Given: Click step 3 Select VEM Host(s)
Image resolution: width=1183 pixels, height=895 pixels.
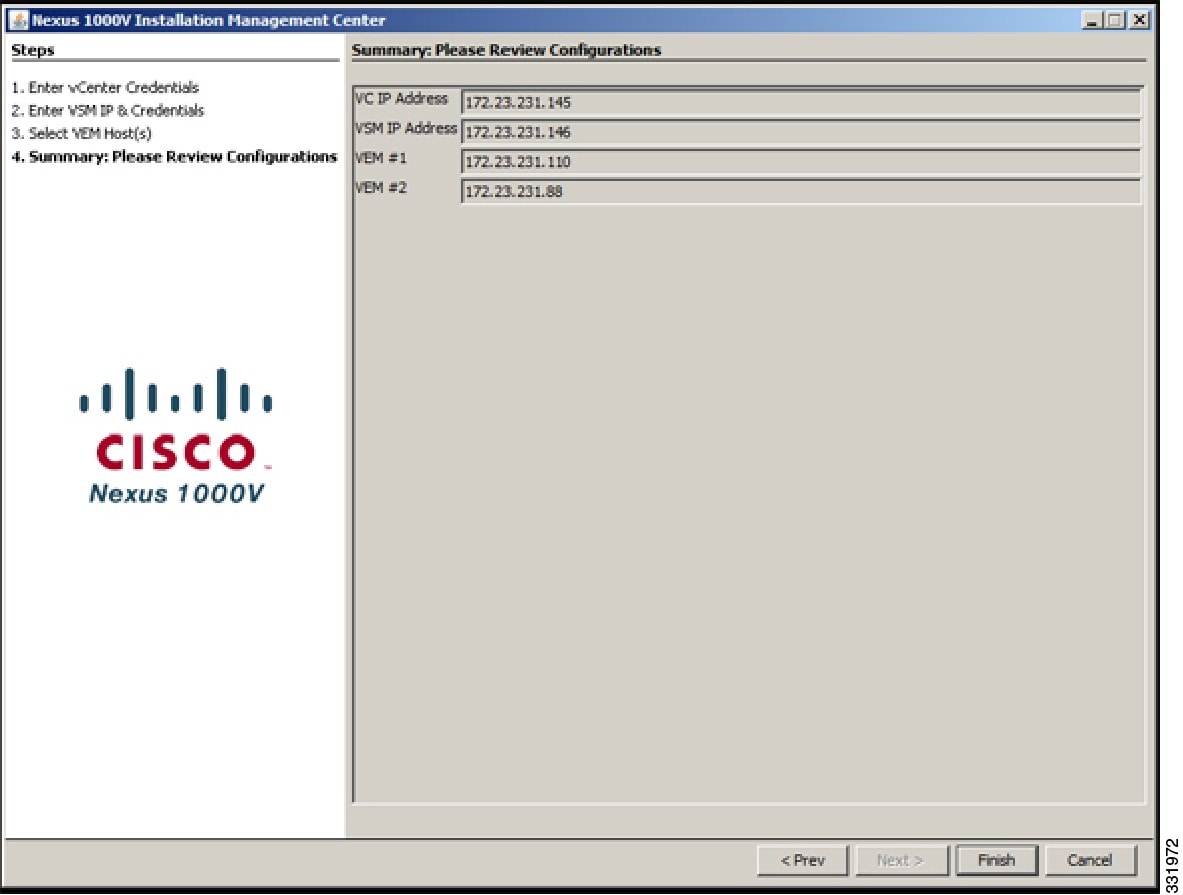Looking at the screenshot, I should pyautogui.click(x=81, y=134).
